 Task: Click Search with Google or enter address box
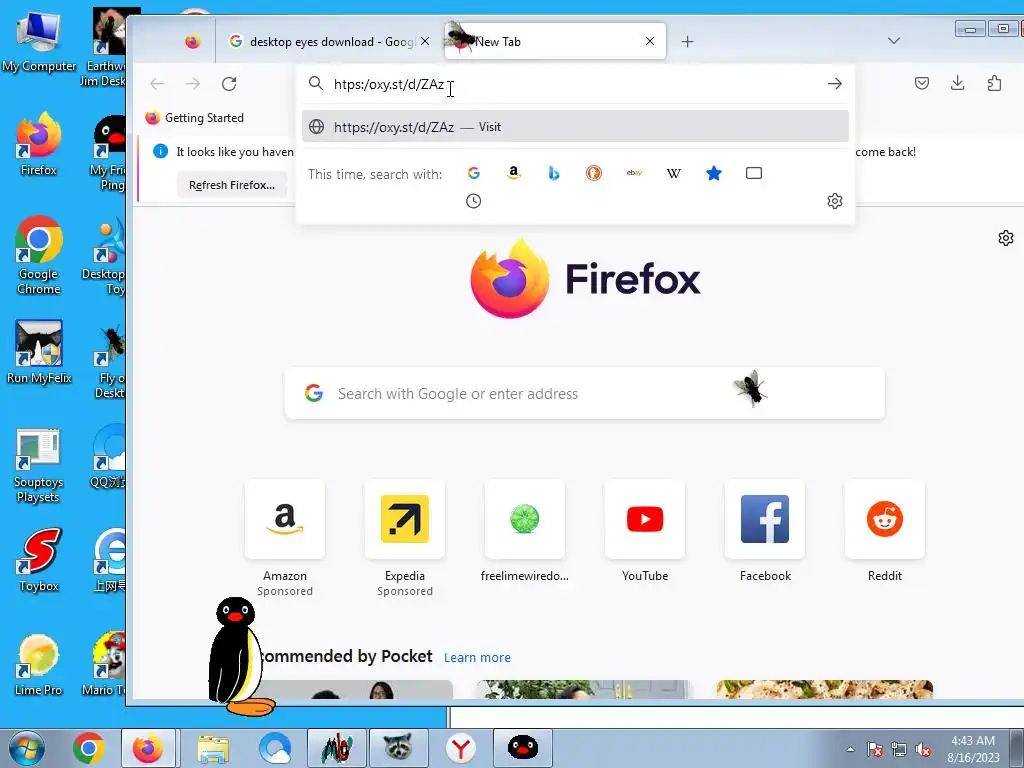(584, 393)
